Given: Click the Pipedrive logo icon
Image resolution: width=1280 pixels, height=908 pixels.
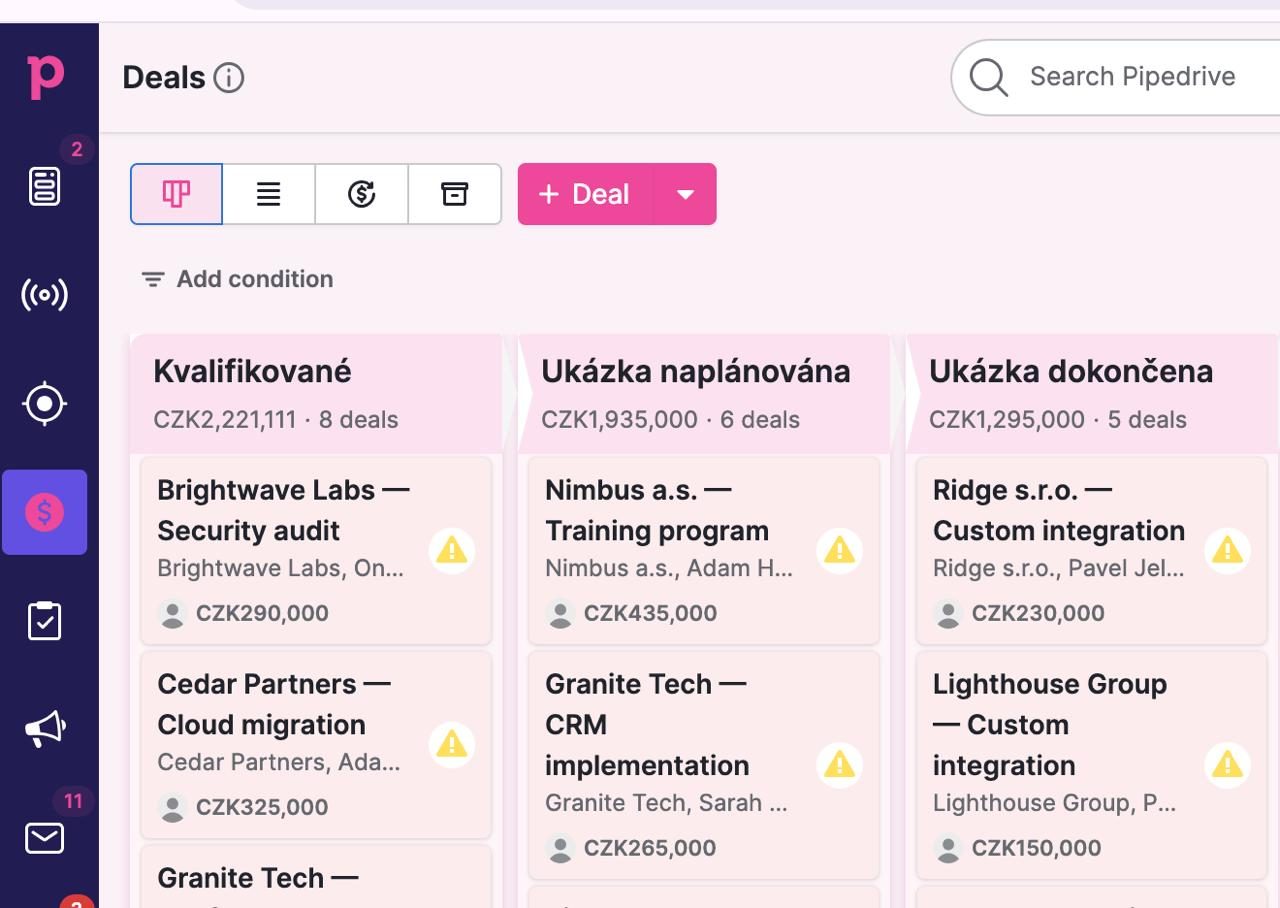Looking at the screenshot, I should point(45,77).
